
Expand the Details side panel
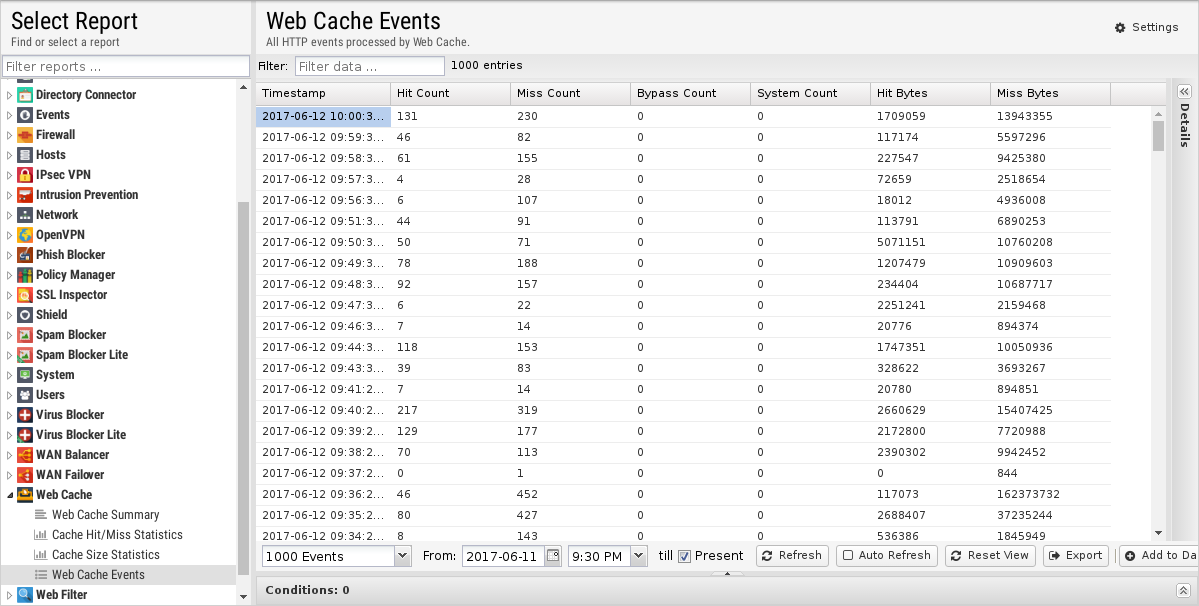point(1184,90)
